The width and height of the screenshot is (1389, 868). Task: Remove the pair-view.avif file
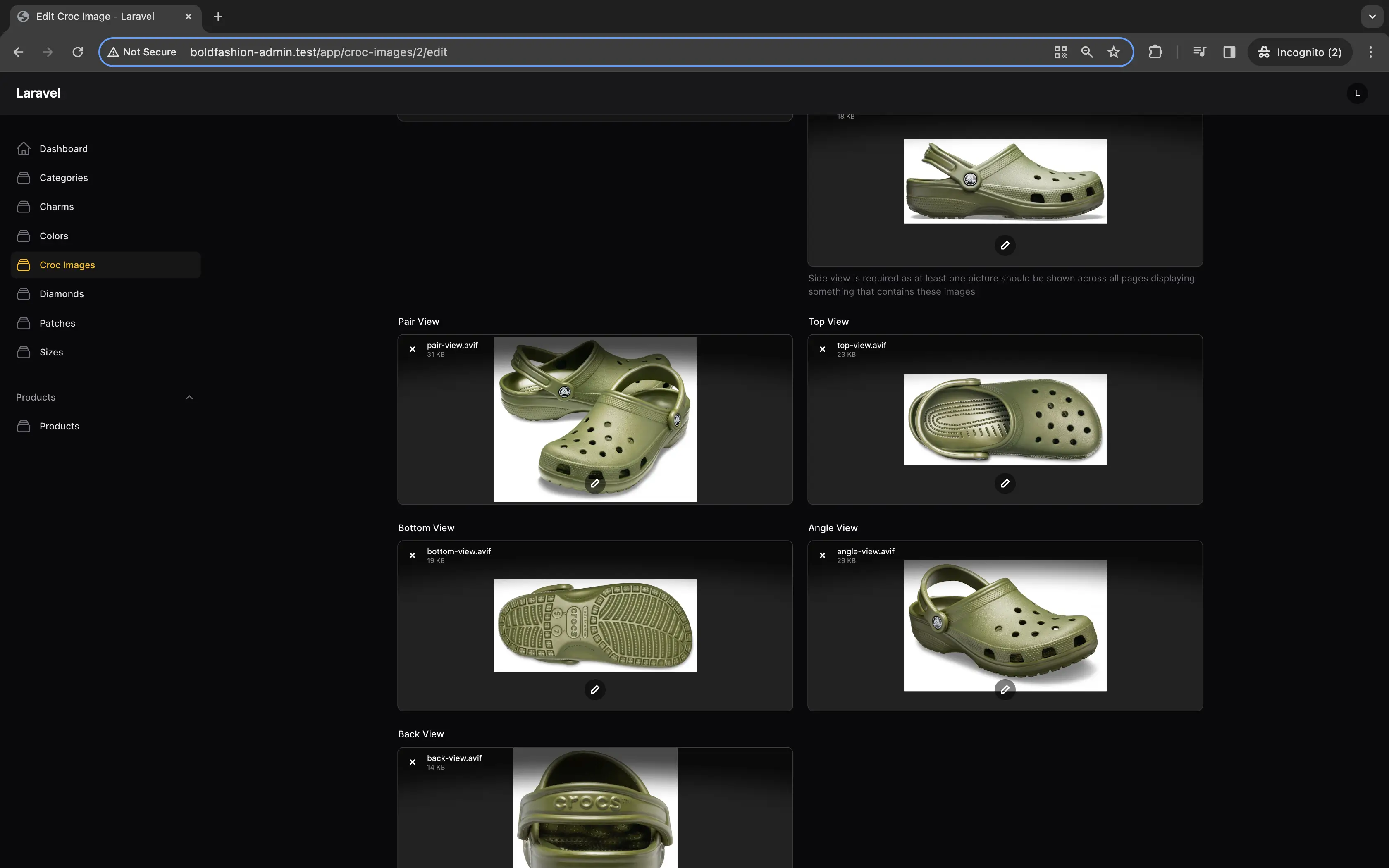click(412, 349)
